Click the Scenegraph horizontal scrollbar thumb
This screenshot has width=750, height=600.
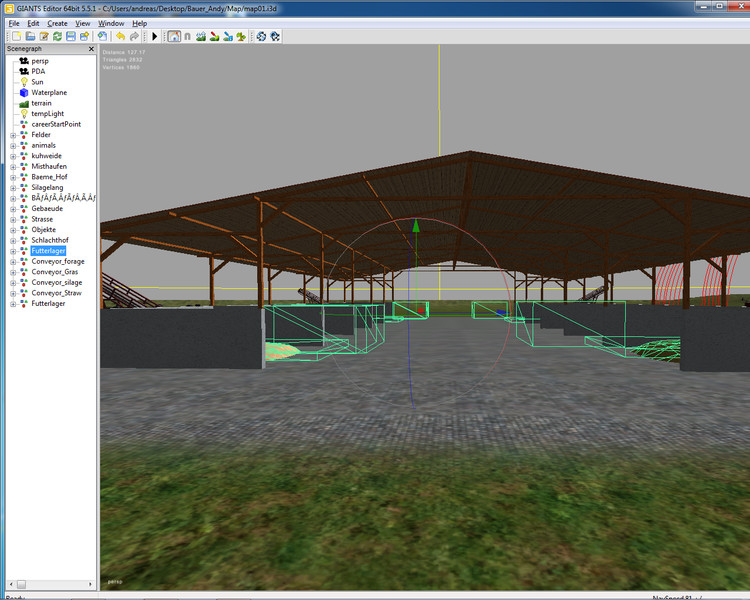21,584
